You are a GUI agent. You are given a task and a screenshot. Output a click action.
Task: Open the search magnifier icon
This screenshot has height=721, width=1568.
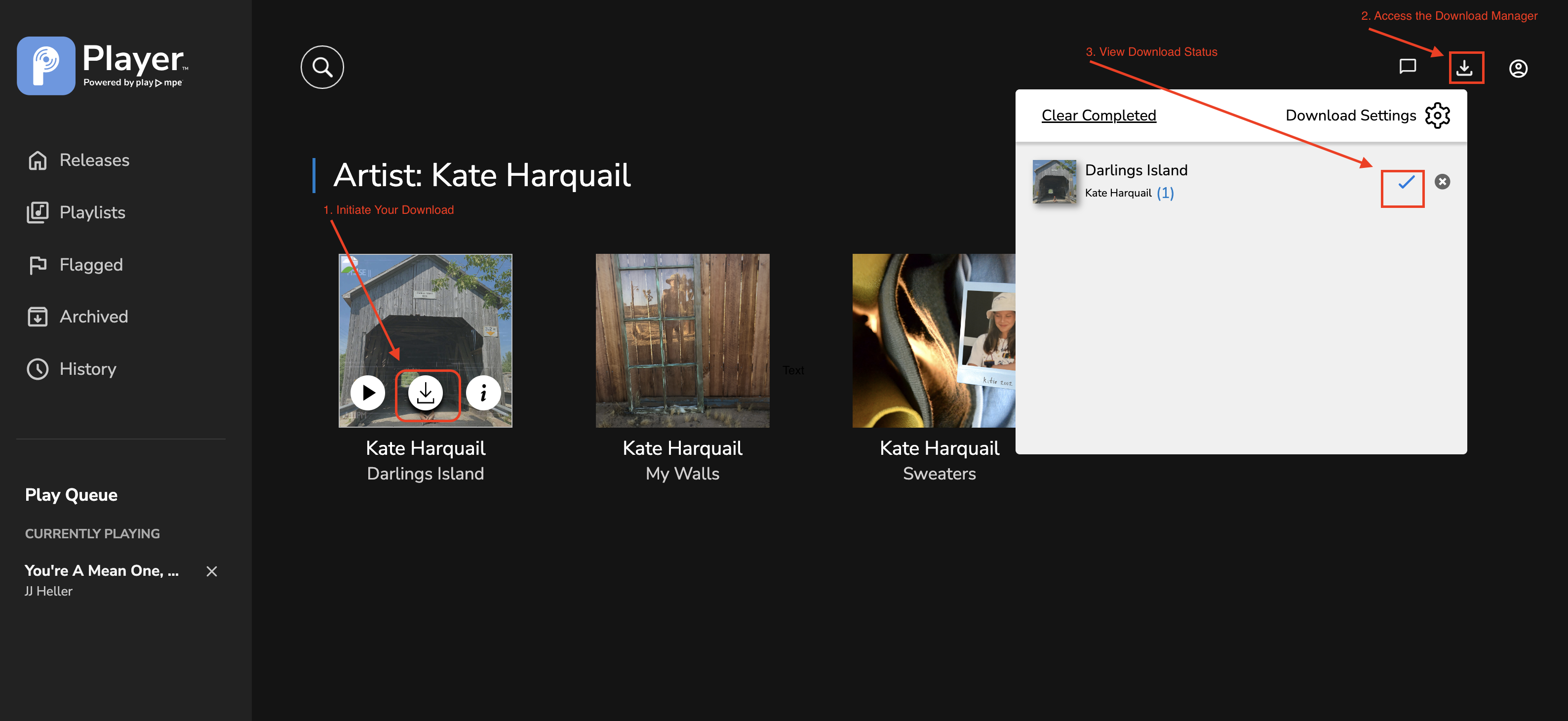coord(322,67)
